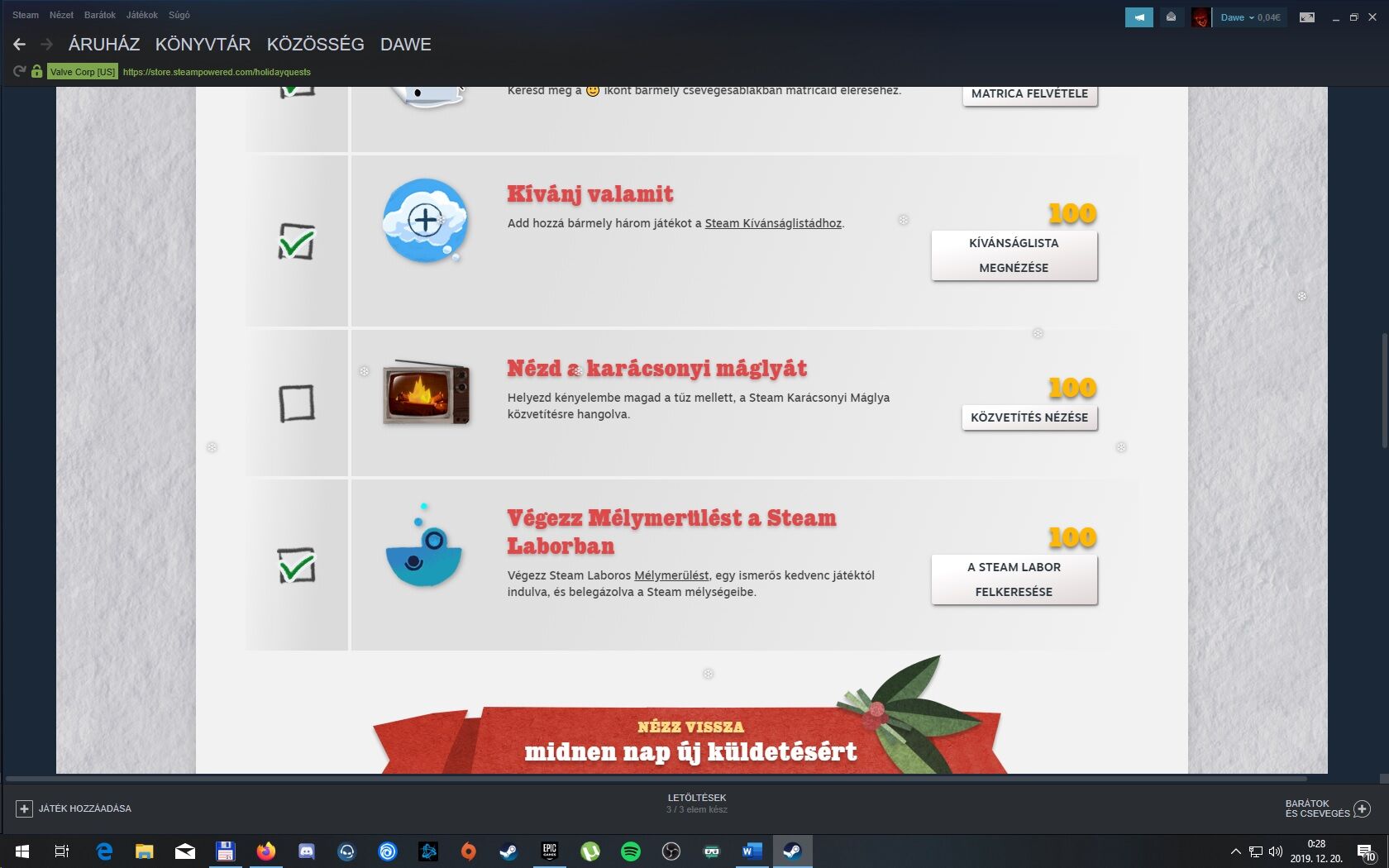1389x868 pixels.
Task: Click the horizontal scrollbar at page bottom
Action: coord(656,779)
